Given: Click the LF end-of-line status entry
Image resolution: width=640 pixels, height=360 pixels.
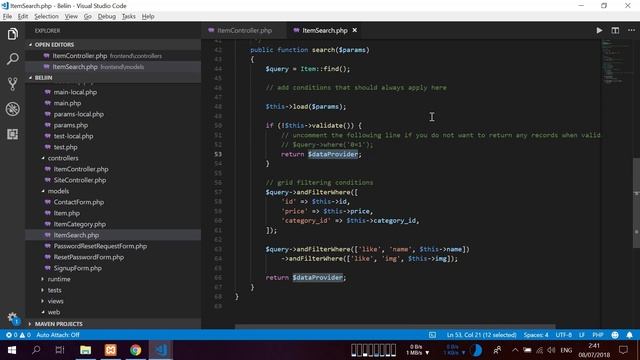Looking at the screenshot, I should tap(582, 335).
